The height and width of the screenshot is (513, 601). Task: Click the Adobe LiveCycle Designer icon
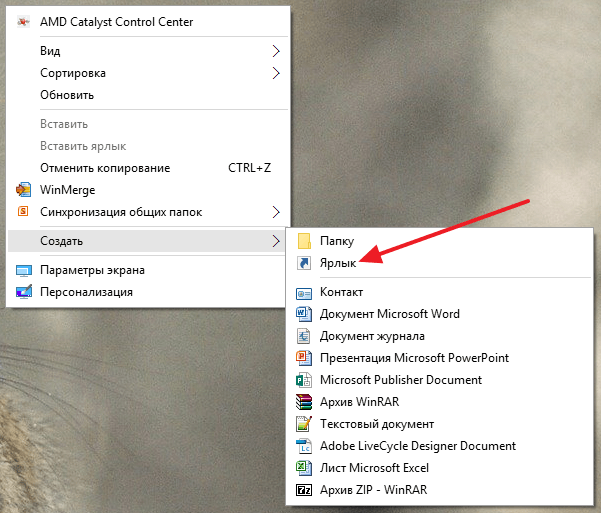[304, 446]
